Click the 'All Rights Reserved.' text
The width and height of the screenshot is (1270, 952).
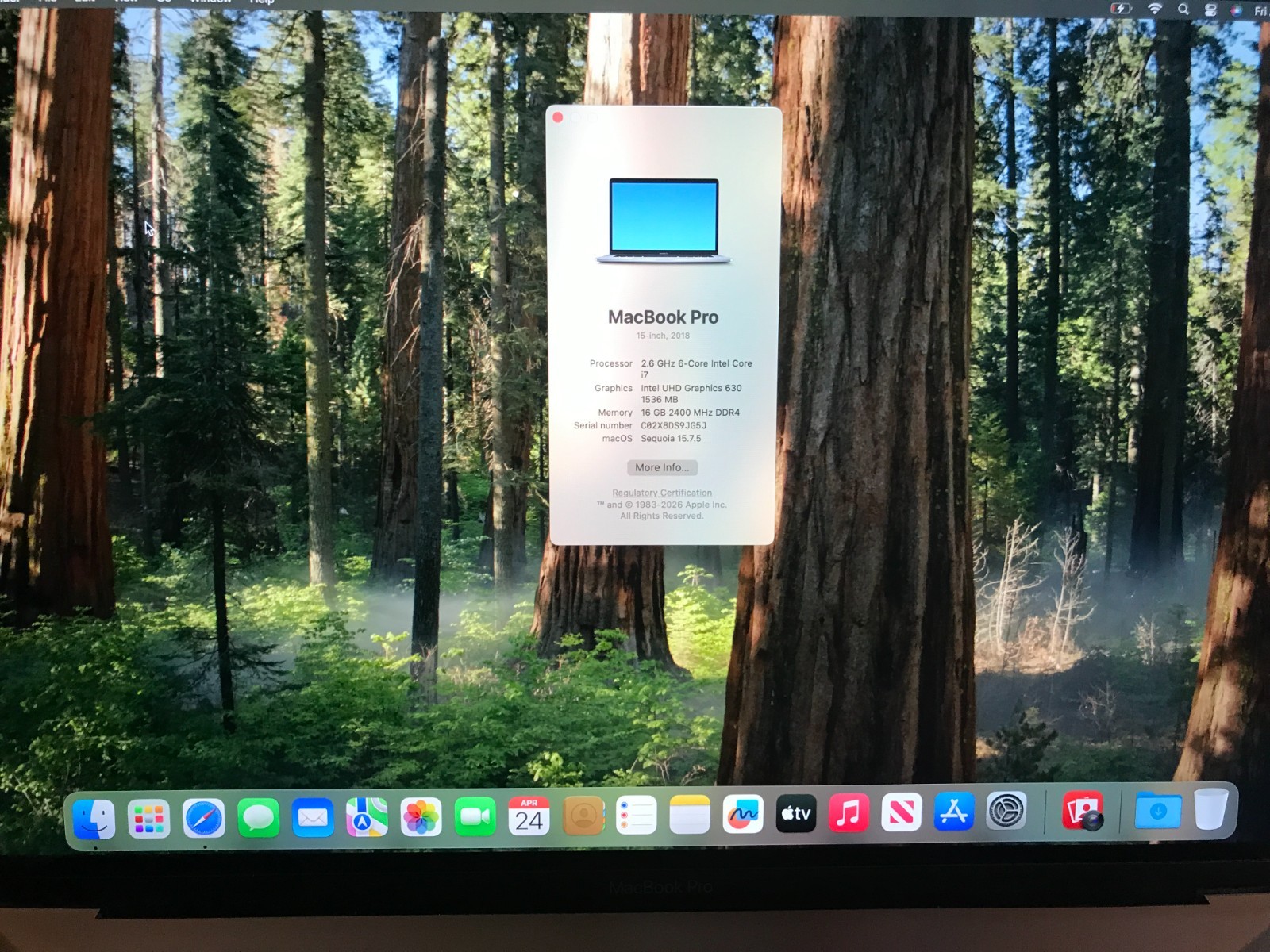[x=662, y=516]
